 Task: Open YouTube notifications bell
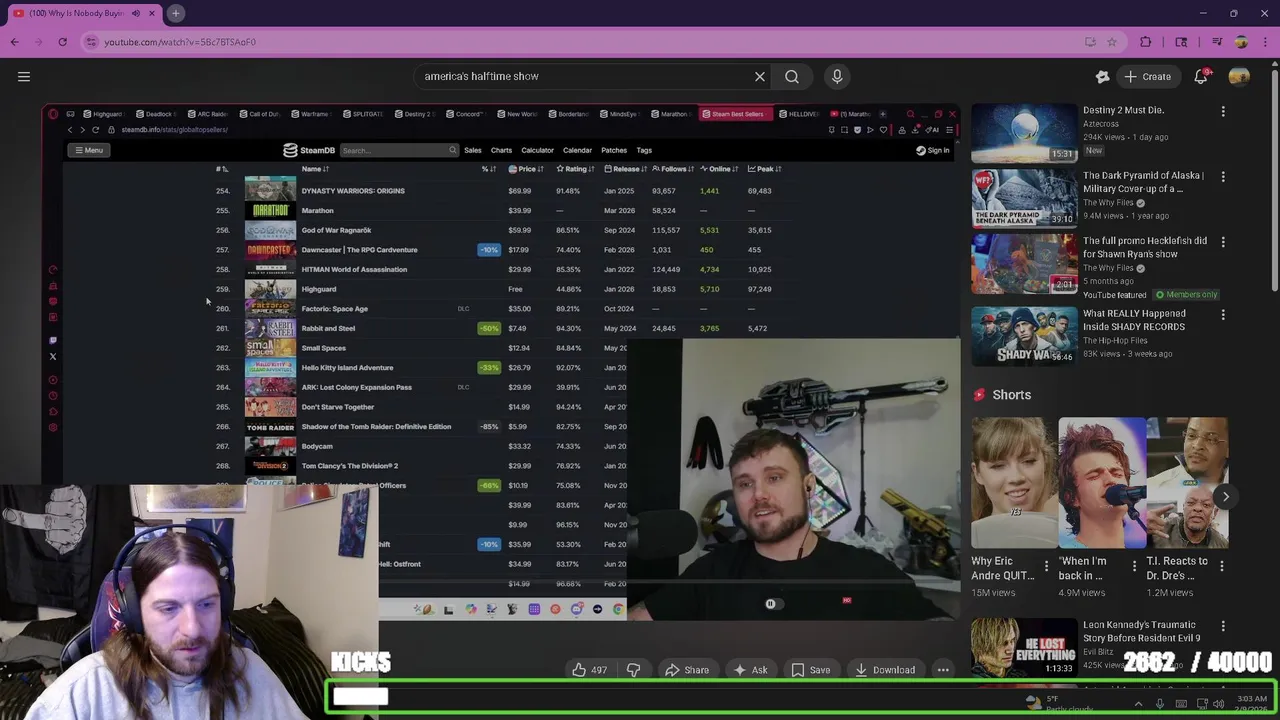(x=1201, y=77)
